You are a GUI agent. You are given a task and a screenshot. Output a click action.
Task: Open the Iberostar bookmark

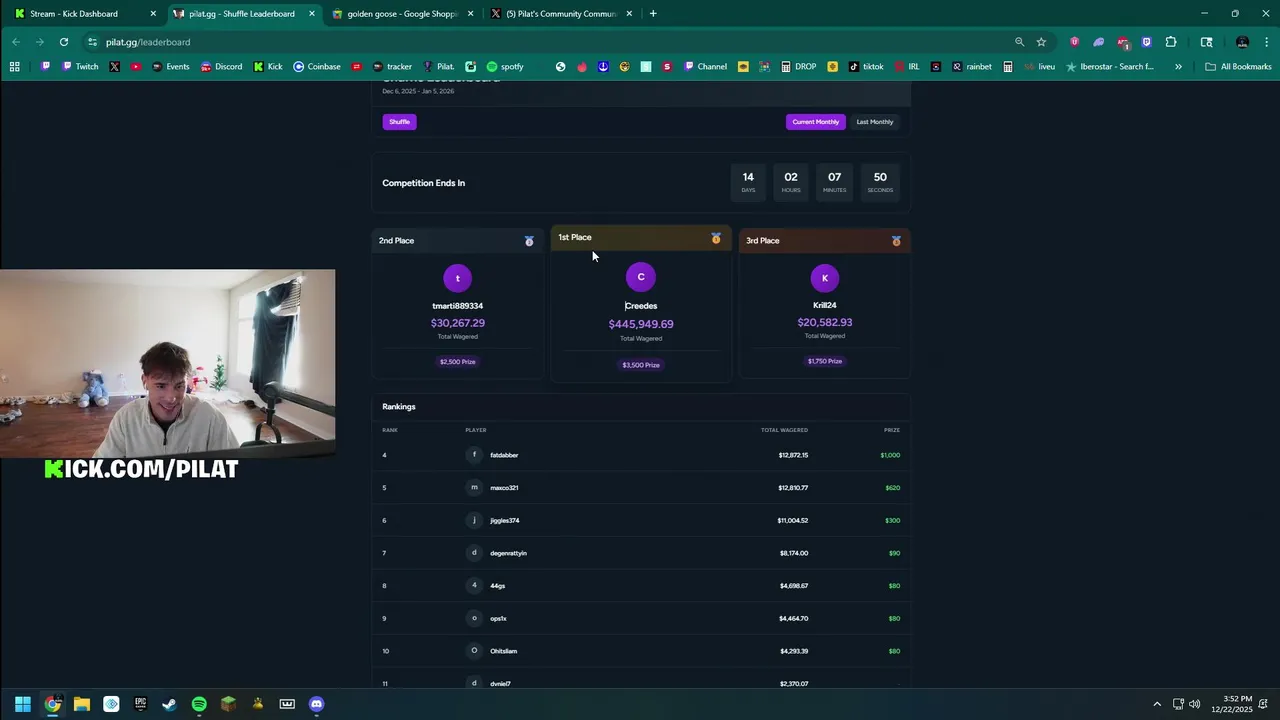(x=1110, y=67)
